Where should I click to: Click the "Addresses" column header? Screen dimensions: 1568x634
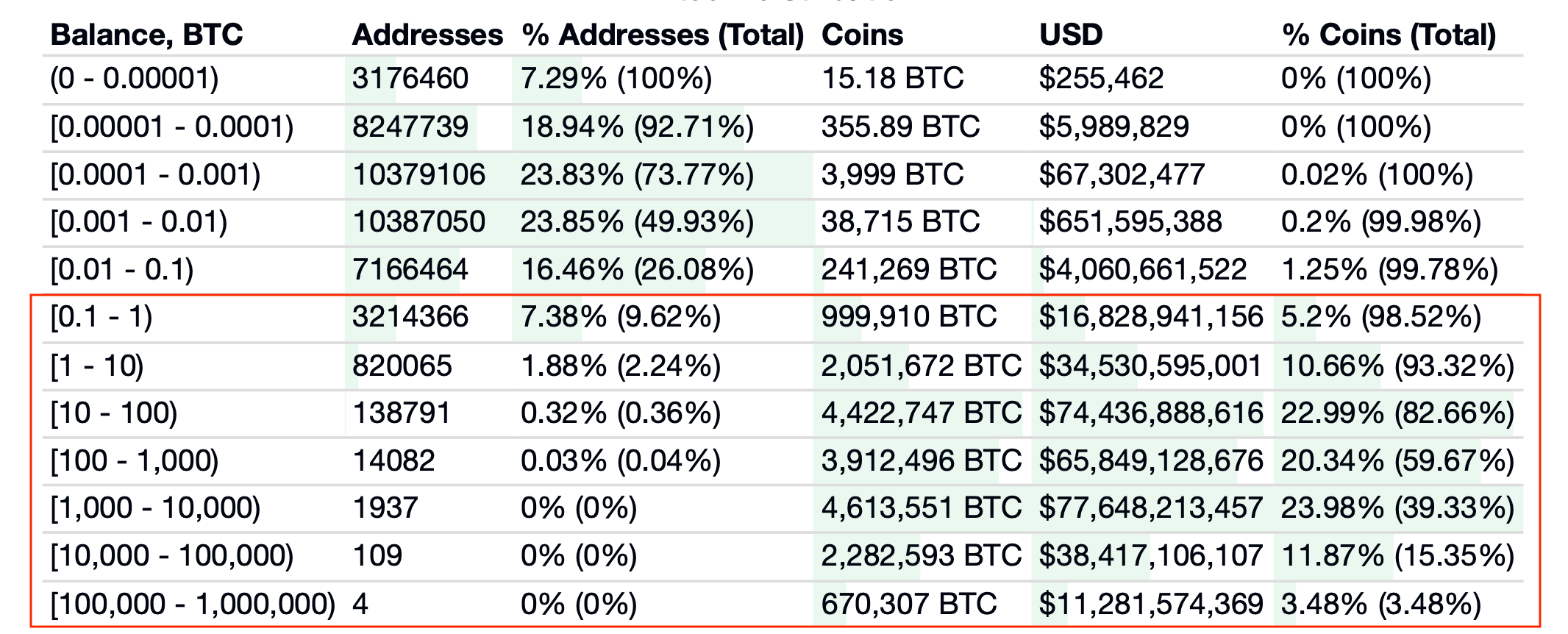click(x=427, y=35)
